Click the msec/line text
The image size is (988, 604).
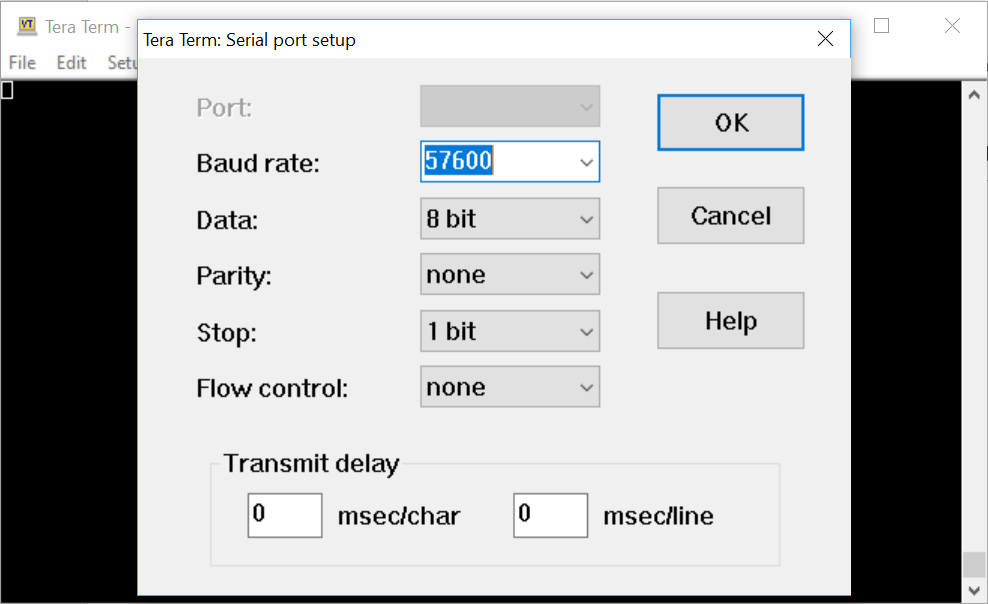coord(658,516)
